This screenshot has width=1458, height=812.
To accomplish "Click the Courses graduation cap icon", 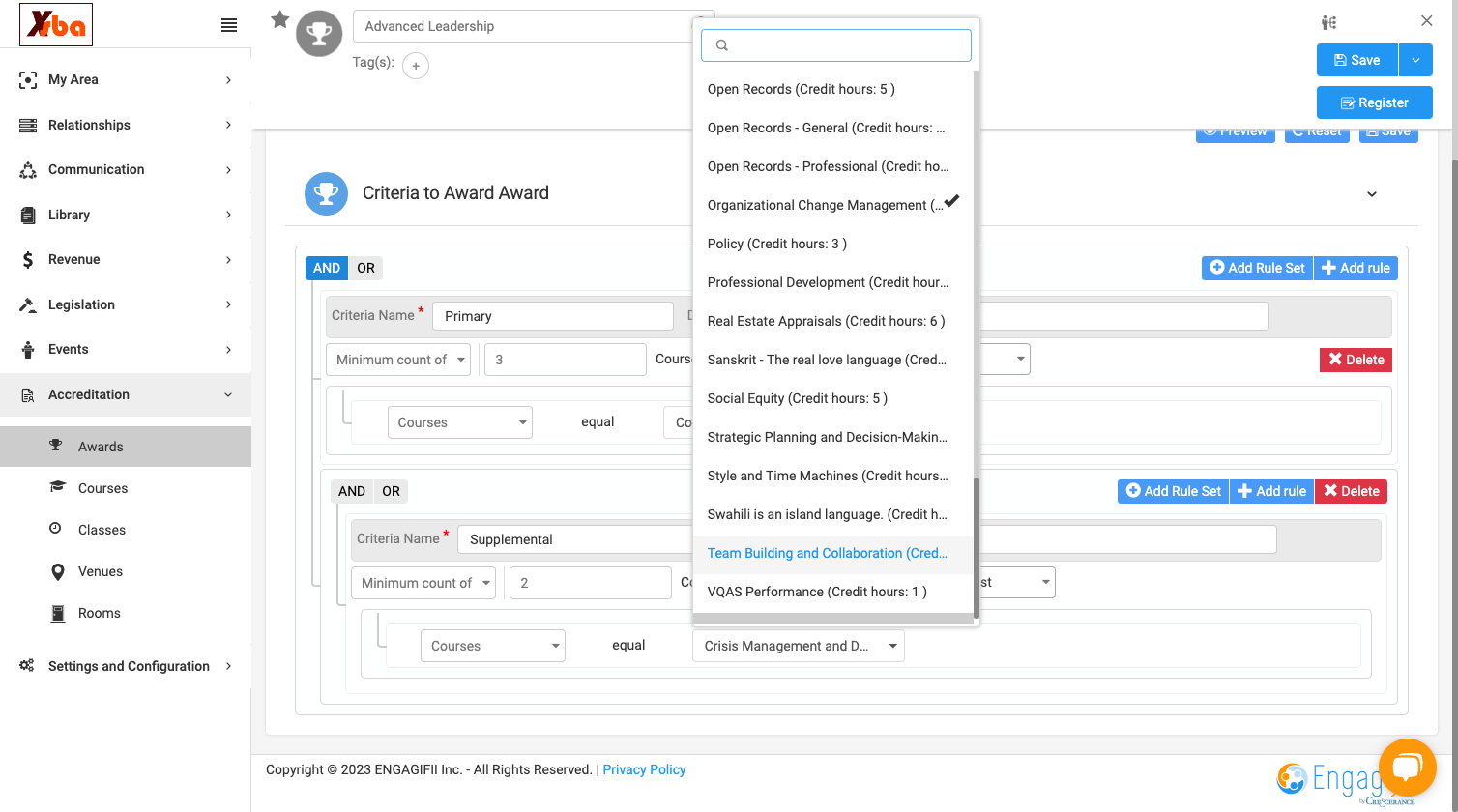I will 58,487.
